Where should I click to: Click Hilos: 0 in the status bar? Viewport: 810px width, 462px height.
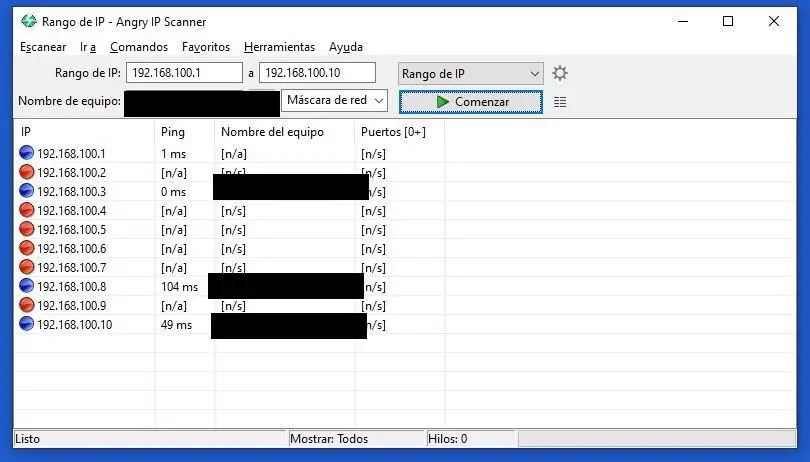coord(447,439)
